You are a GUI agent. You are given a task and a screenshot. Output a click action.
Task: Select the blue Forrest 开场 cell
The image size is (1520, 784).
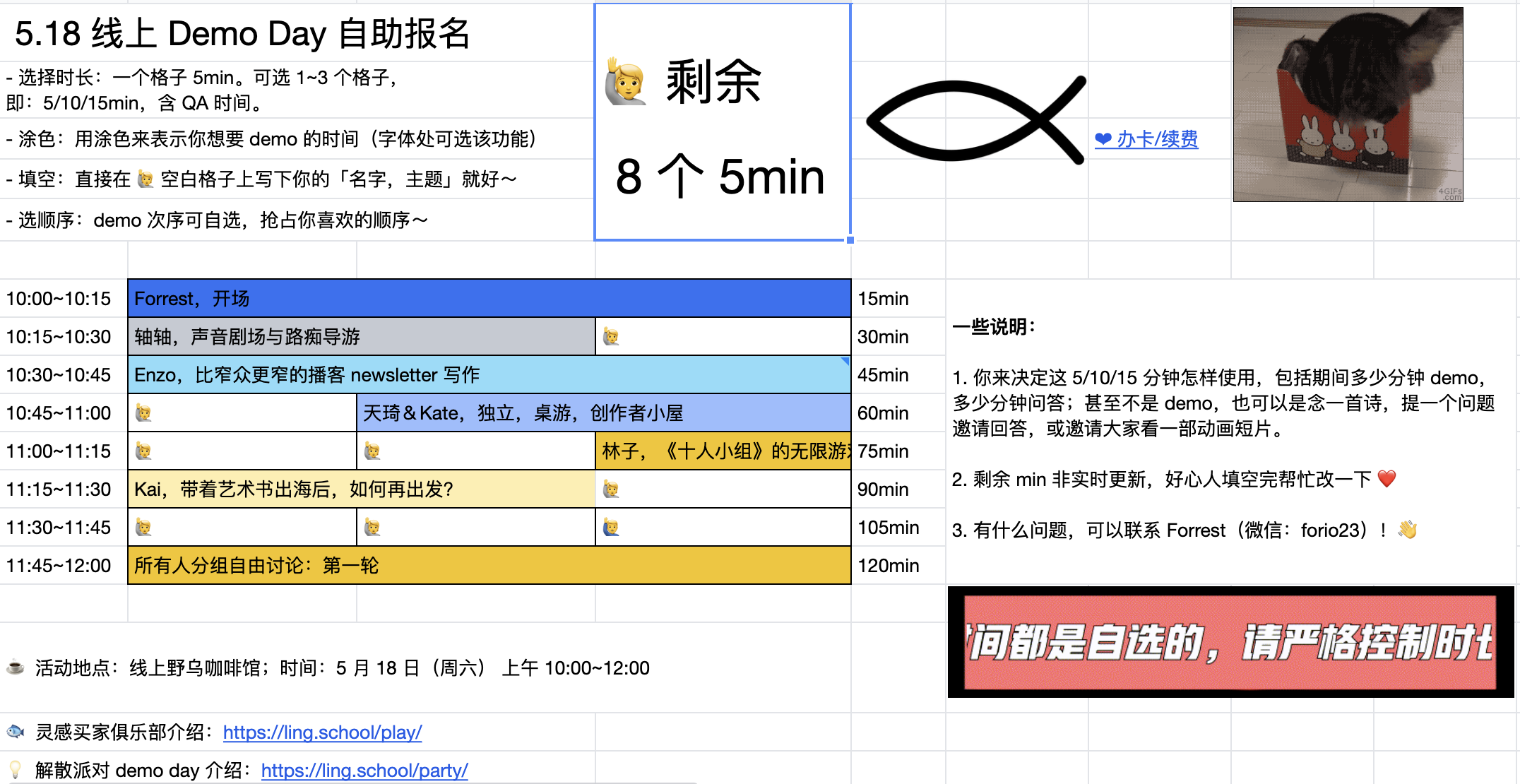(489, 299)
